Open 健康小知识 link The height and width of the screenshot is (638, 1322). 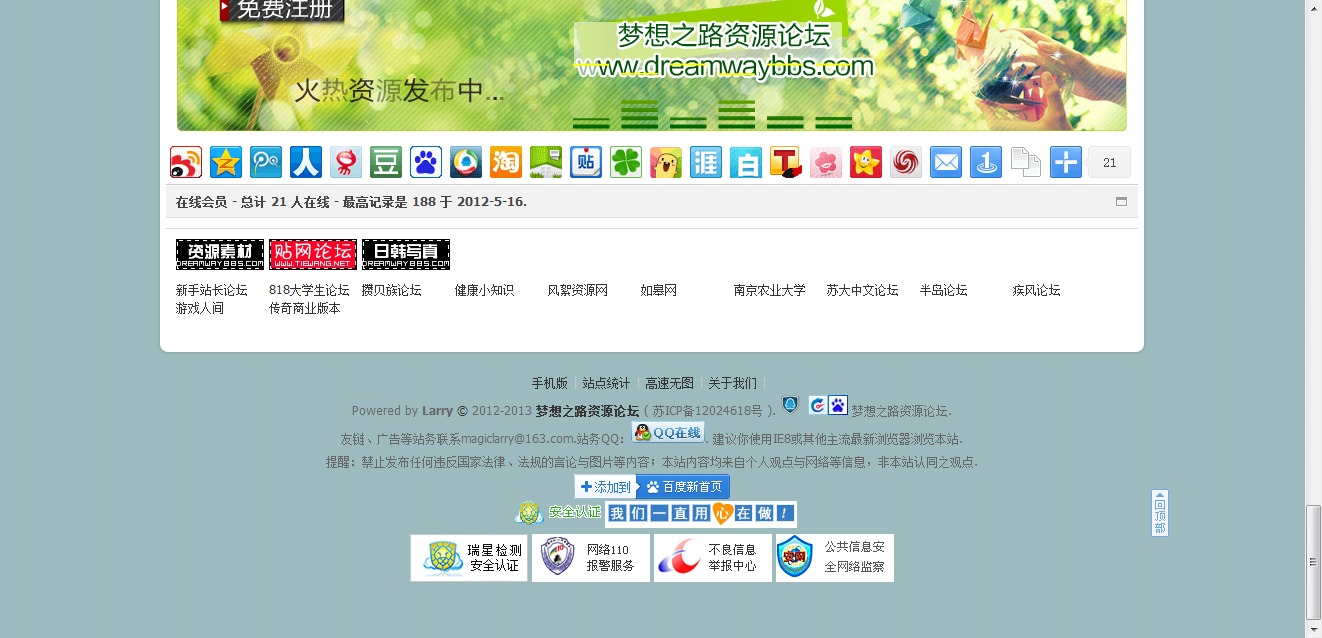tap(485, 290)
